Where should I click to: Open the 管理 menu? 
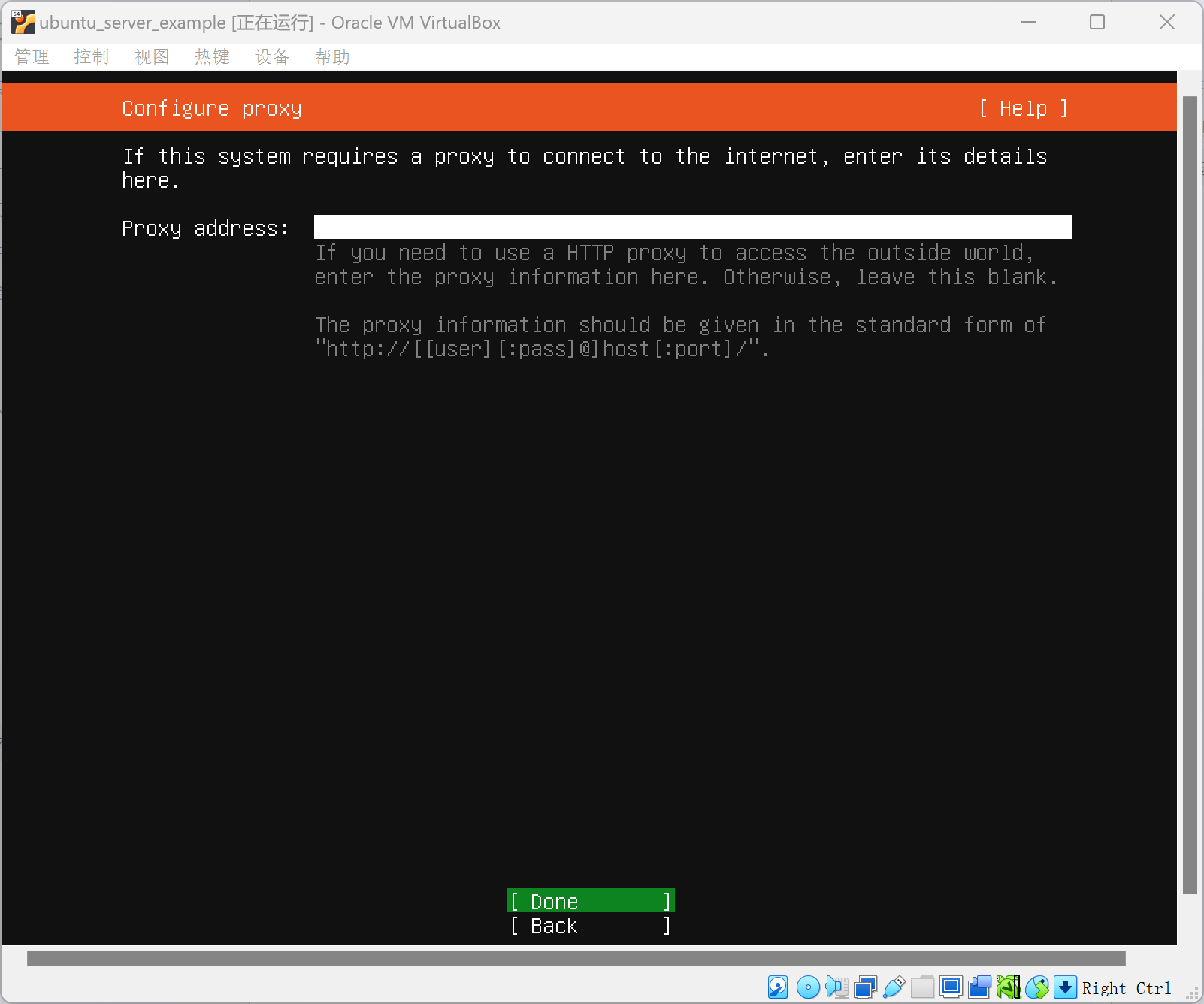coord(32,57)
